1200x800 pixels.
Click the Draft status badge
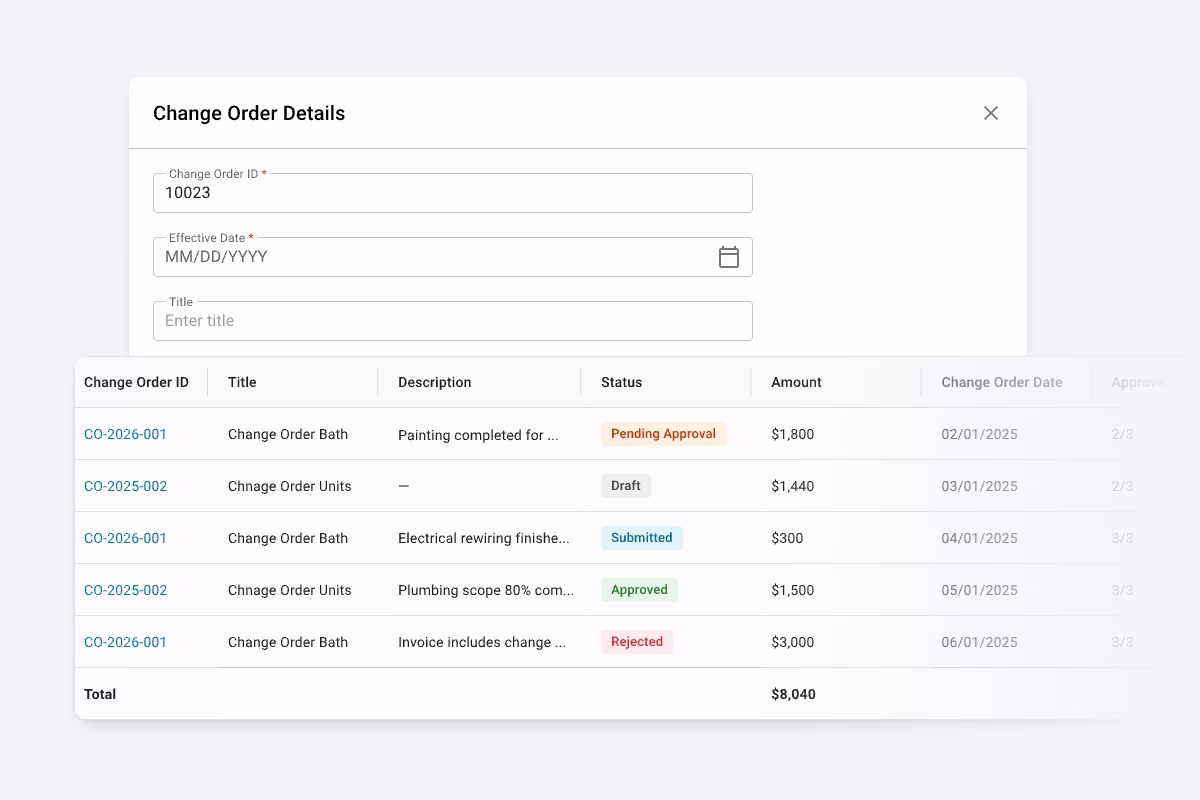tap(626, 486)
